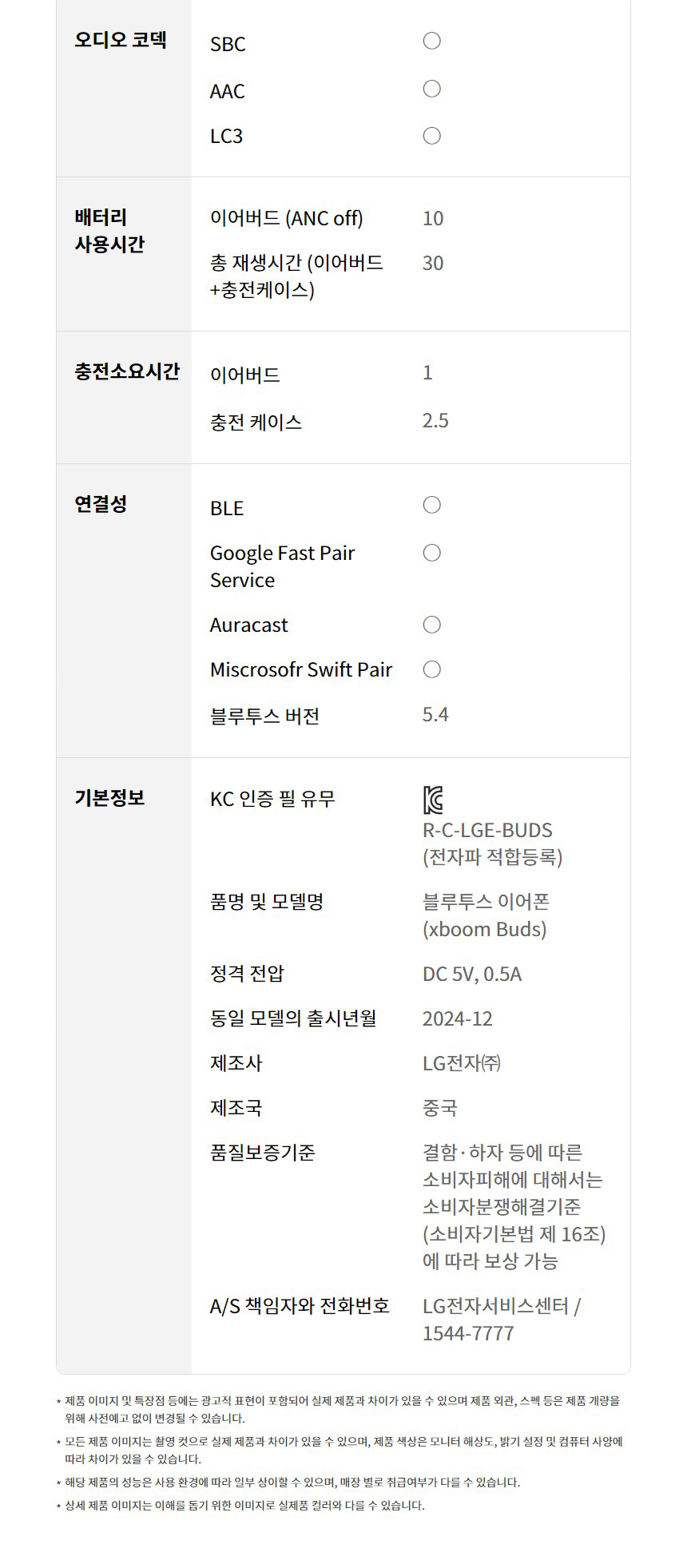Select the circle mark in the LC3 row

431,136
